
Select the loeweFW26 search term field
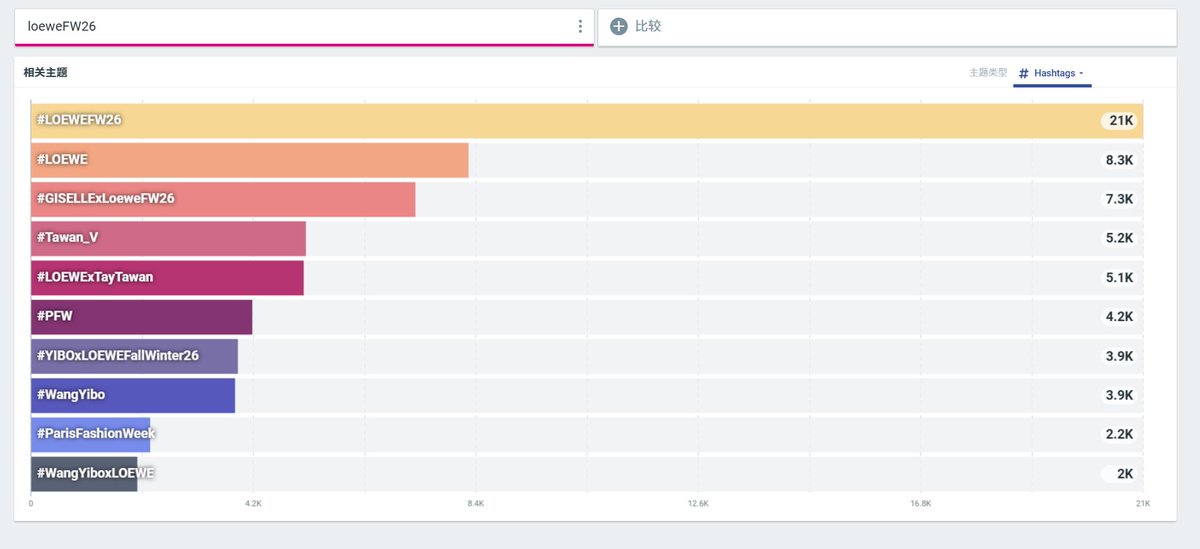304,27
